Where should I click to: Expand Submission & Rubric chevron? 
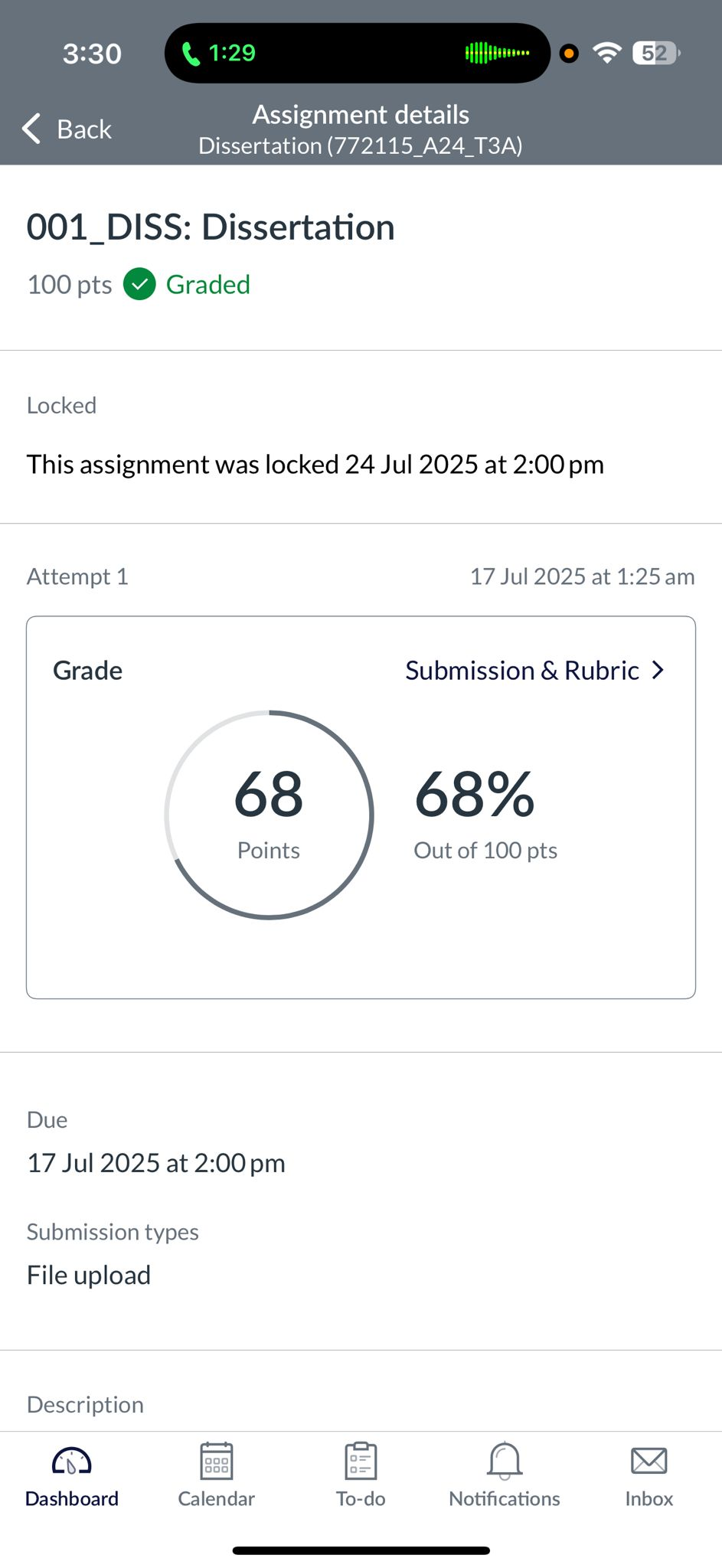tap(658, 671)
